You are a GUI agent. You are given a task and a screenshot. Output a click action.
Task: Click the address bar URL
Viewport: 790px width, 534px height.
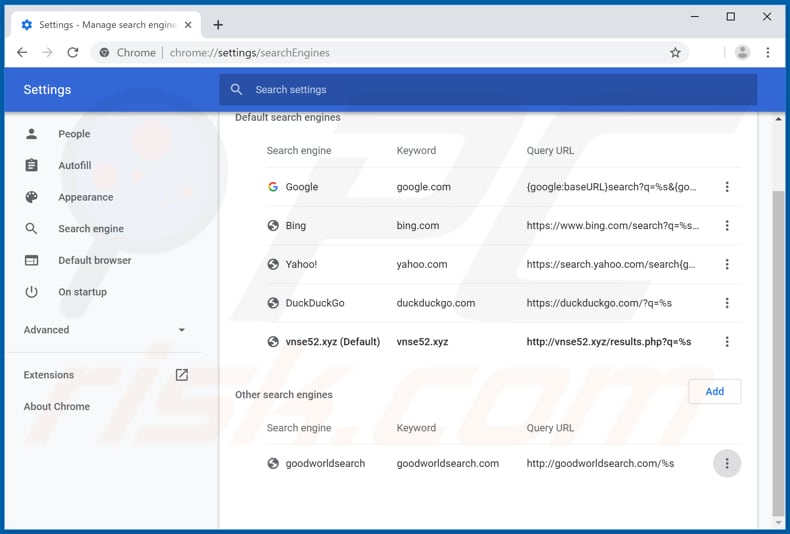point(249,52)
